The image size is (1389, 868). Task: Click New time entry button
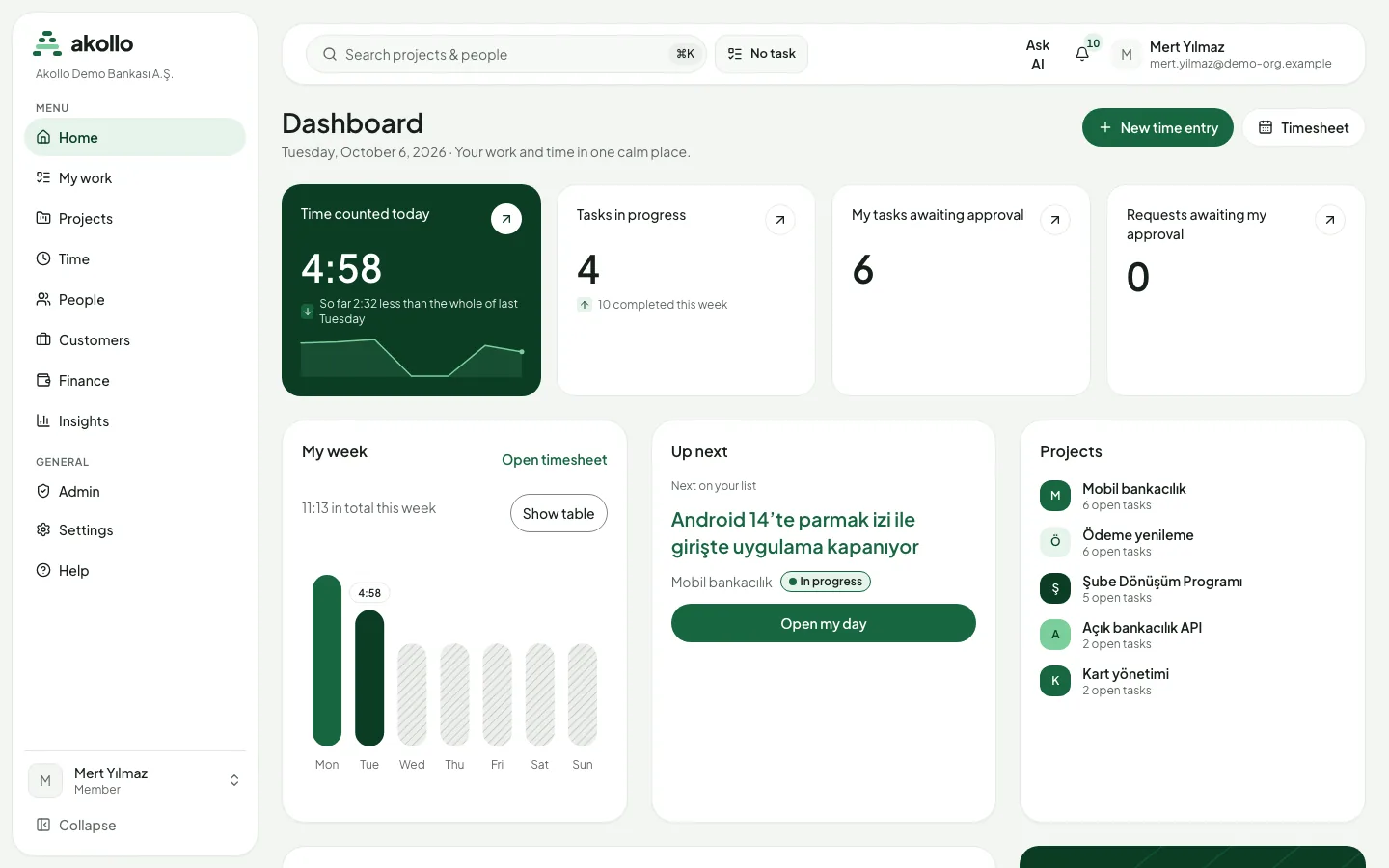click(x=1157, y=127)
